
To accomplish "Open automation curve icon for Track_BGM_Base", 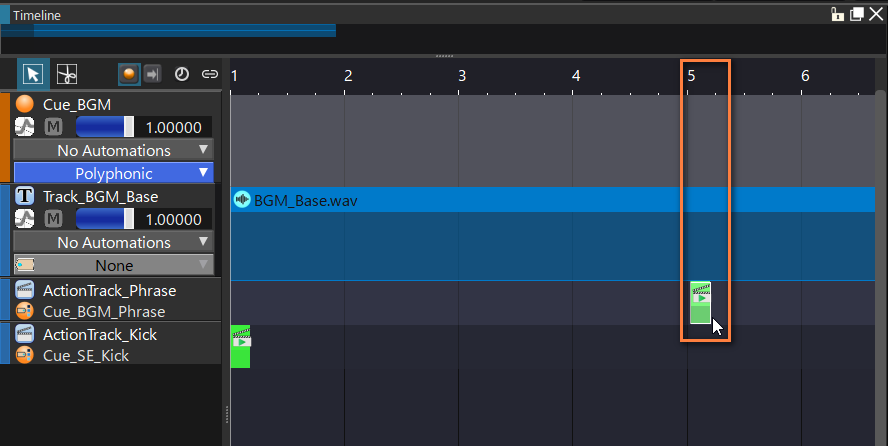I will 24,218.
